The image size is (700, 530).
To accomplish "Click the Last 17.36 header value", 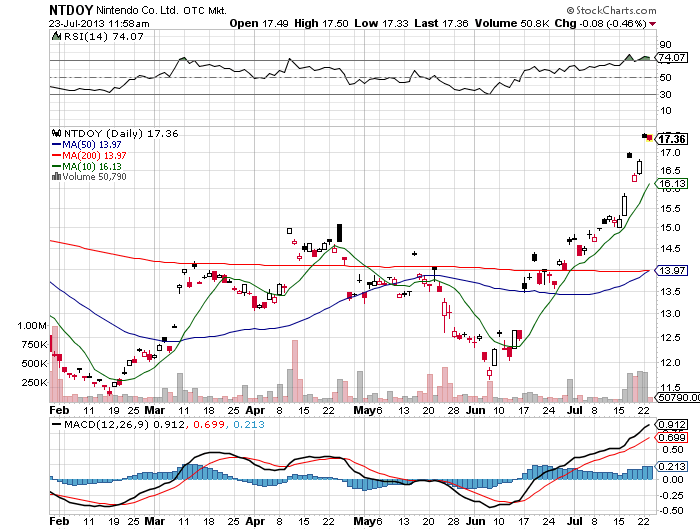I will click(441, 23).
